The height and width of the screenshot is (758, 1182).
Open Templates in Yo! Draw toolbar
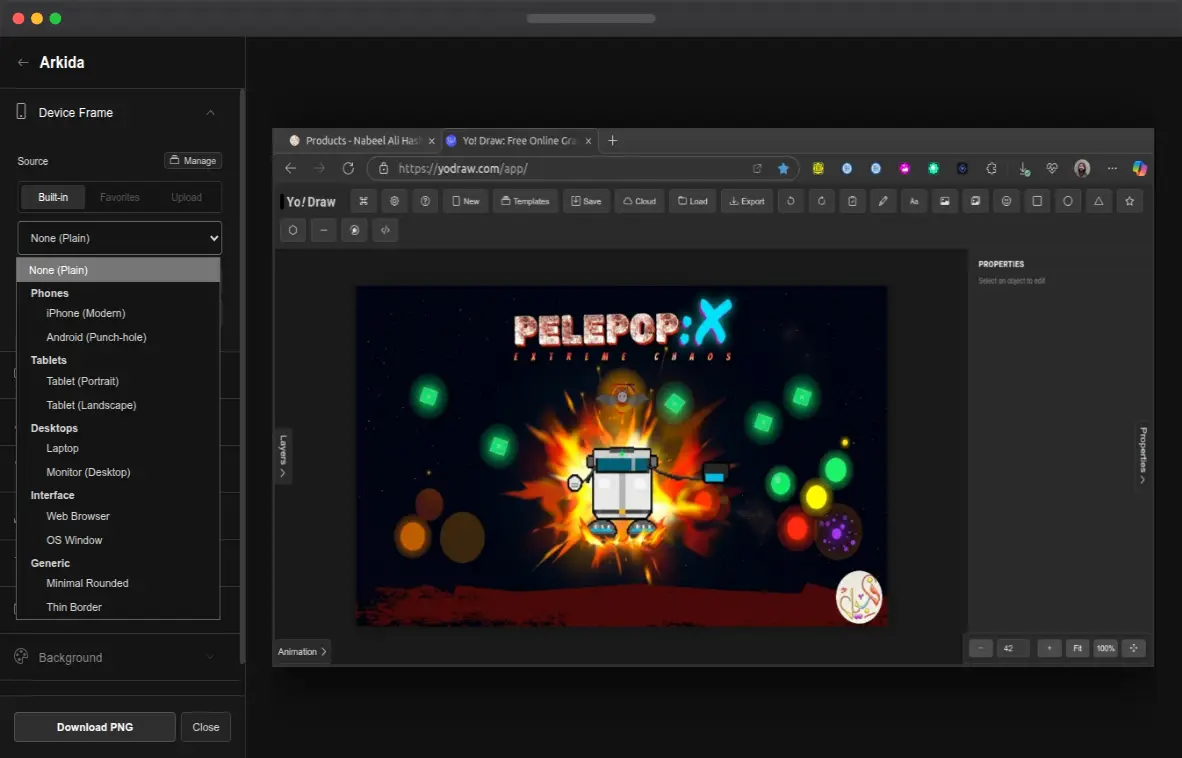(525, 201)
